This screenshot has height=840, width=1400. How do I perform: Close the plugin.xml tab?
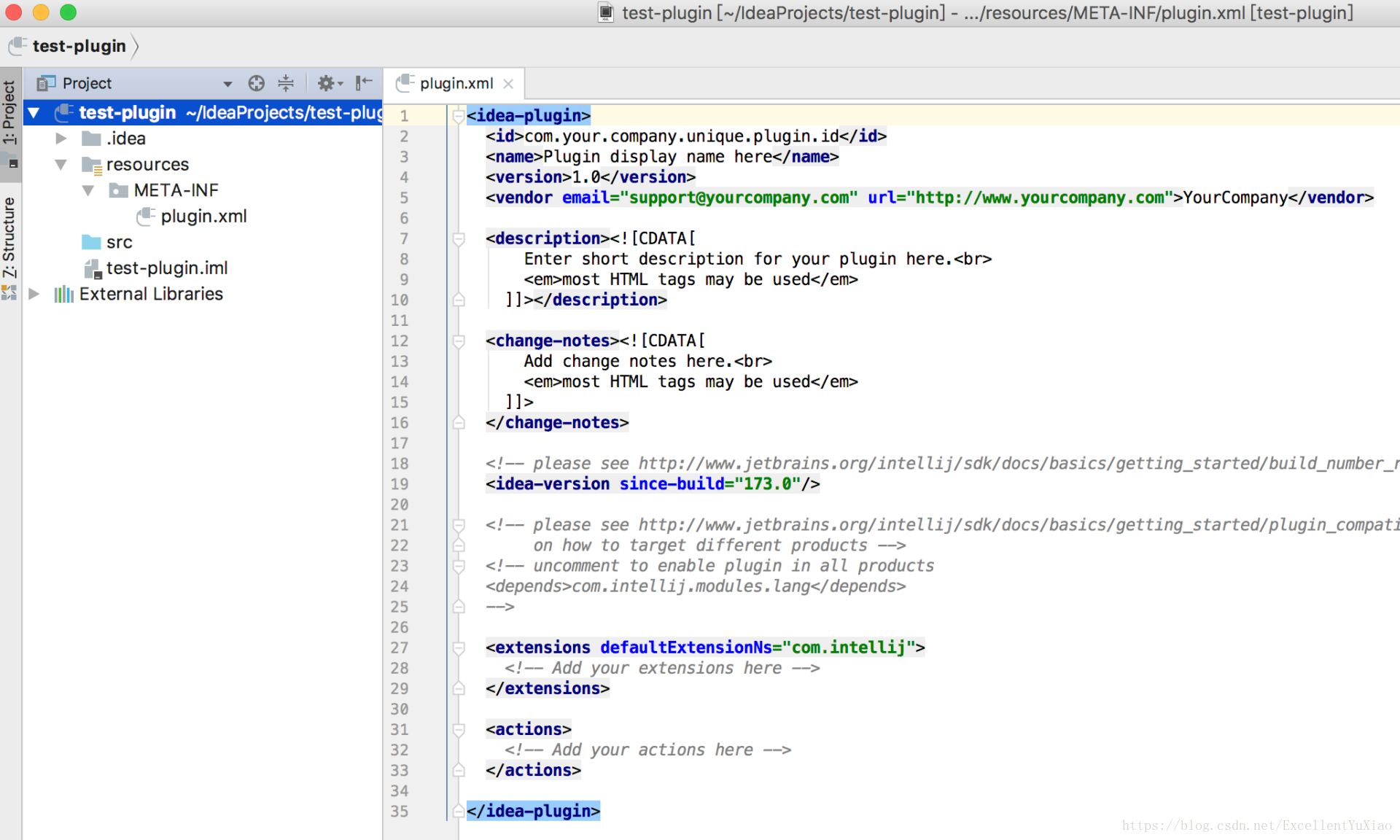tap(508, 84)
